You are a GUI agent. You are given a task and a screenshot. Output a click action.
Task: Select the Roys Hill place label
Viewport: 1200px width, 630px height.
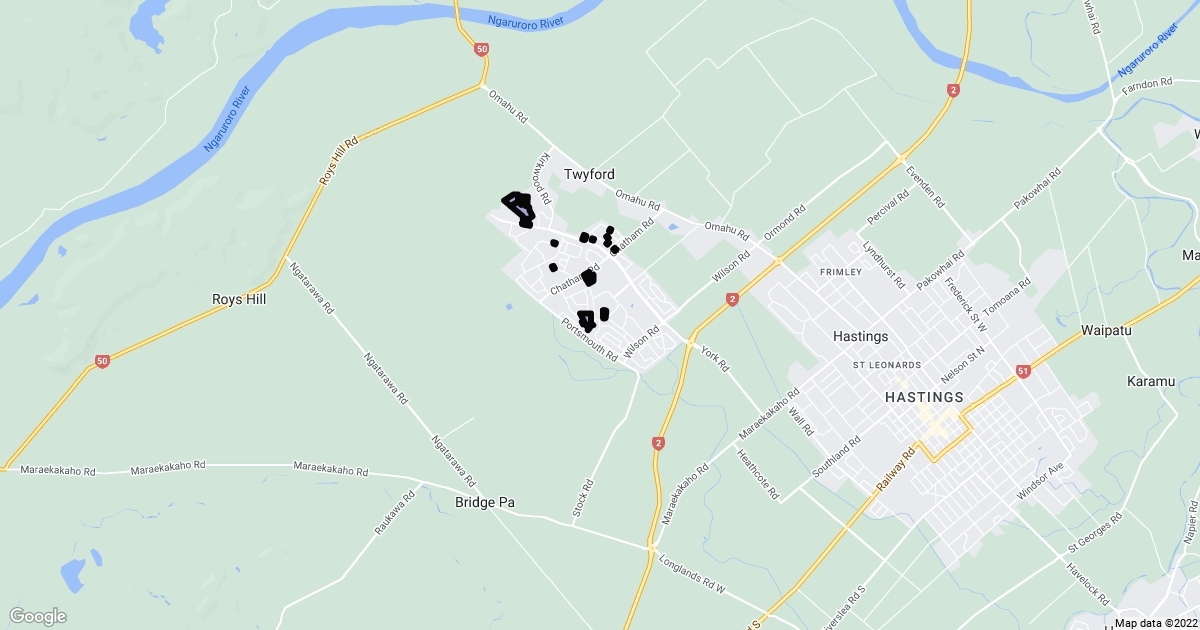[240, 298]
